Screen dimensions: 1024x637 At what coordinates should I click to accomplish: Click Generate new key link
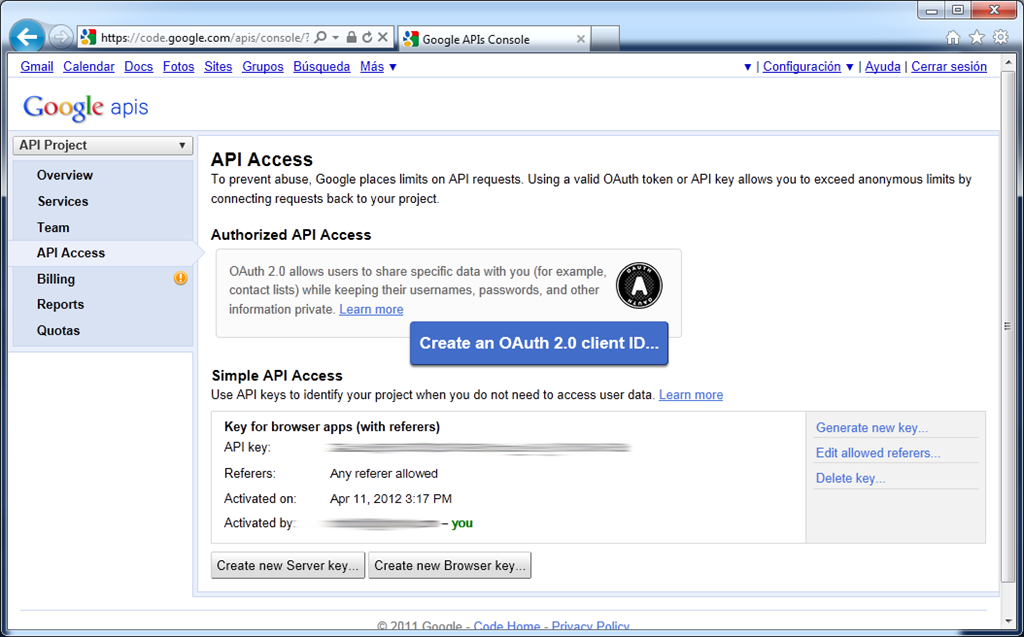[x=872, y=428]
